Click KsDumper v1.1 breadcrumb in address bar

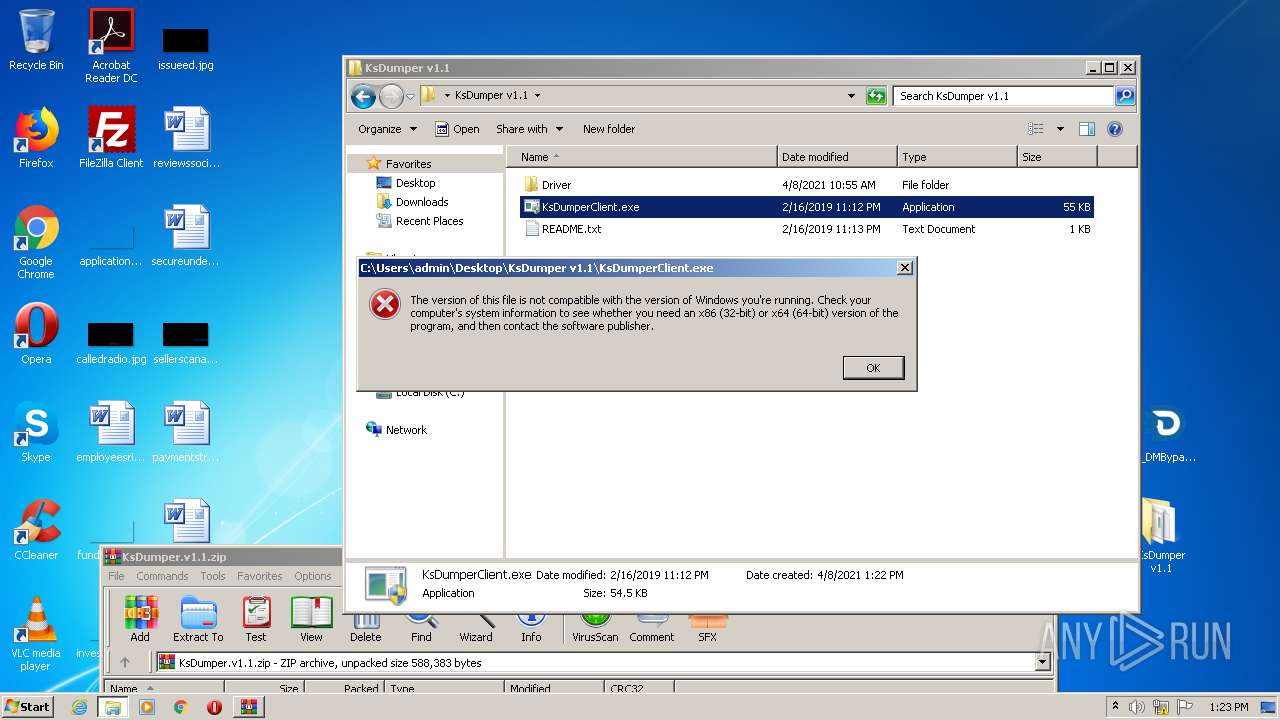click(490, 96)
